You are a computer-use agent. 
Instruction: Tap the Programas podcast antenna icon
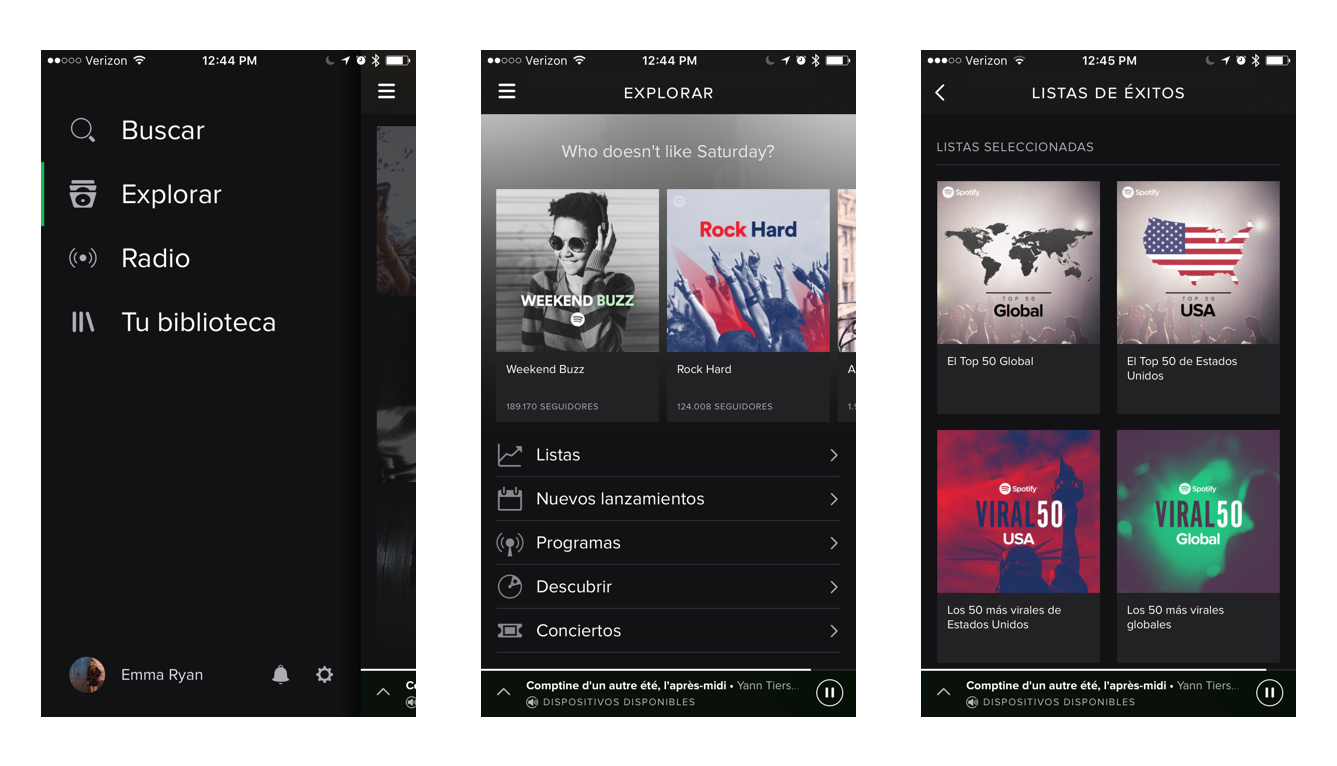point(510,543)
